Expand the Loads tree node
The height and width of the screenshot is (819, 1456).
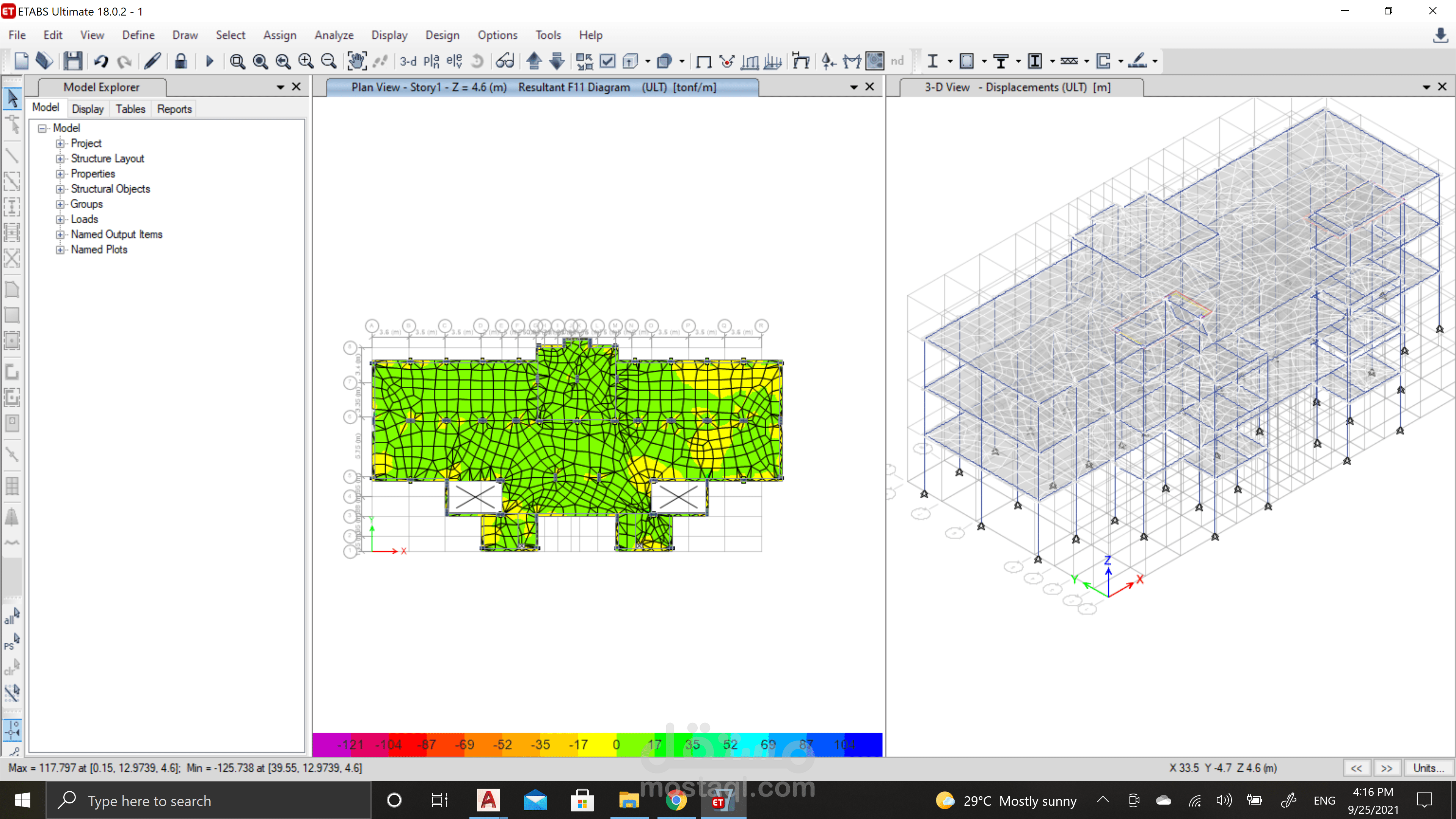[x=60, y=219]
